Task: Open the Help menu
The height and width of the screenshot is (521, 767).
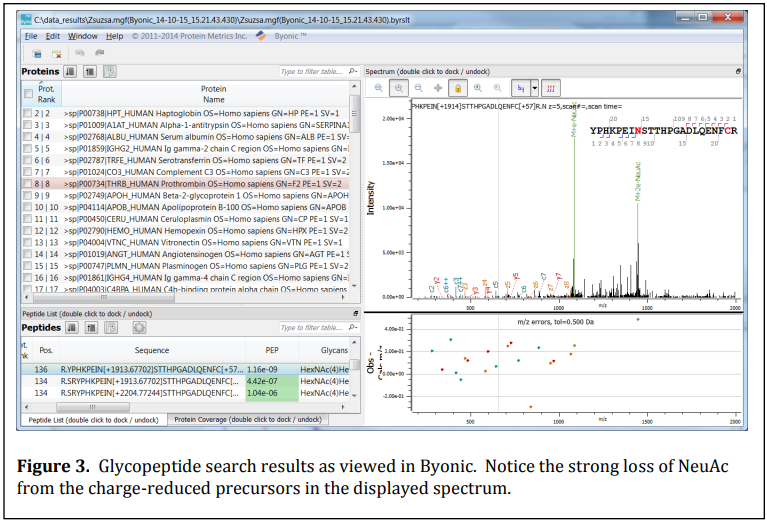Action: [114, 36]
